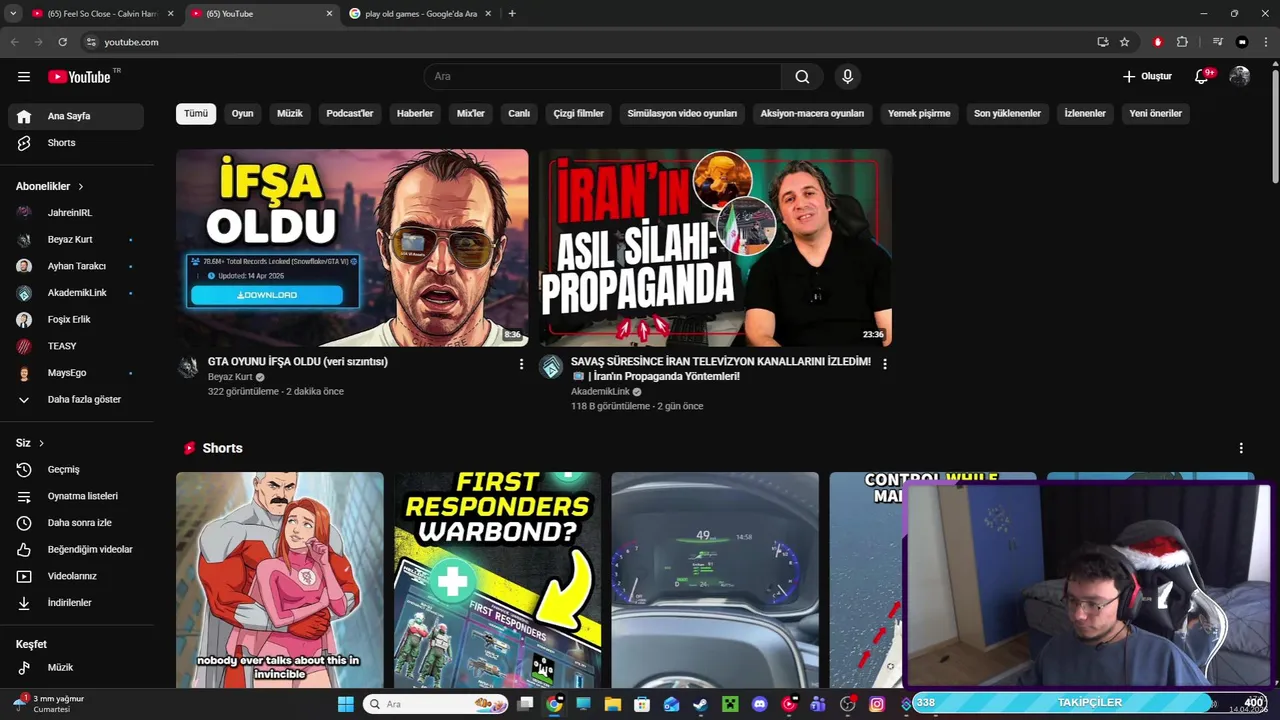Screen dimensions: 1280x720
Task: Open Chrome extensions puzzle icon
Action: tap(1182, 42)
